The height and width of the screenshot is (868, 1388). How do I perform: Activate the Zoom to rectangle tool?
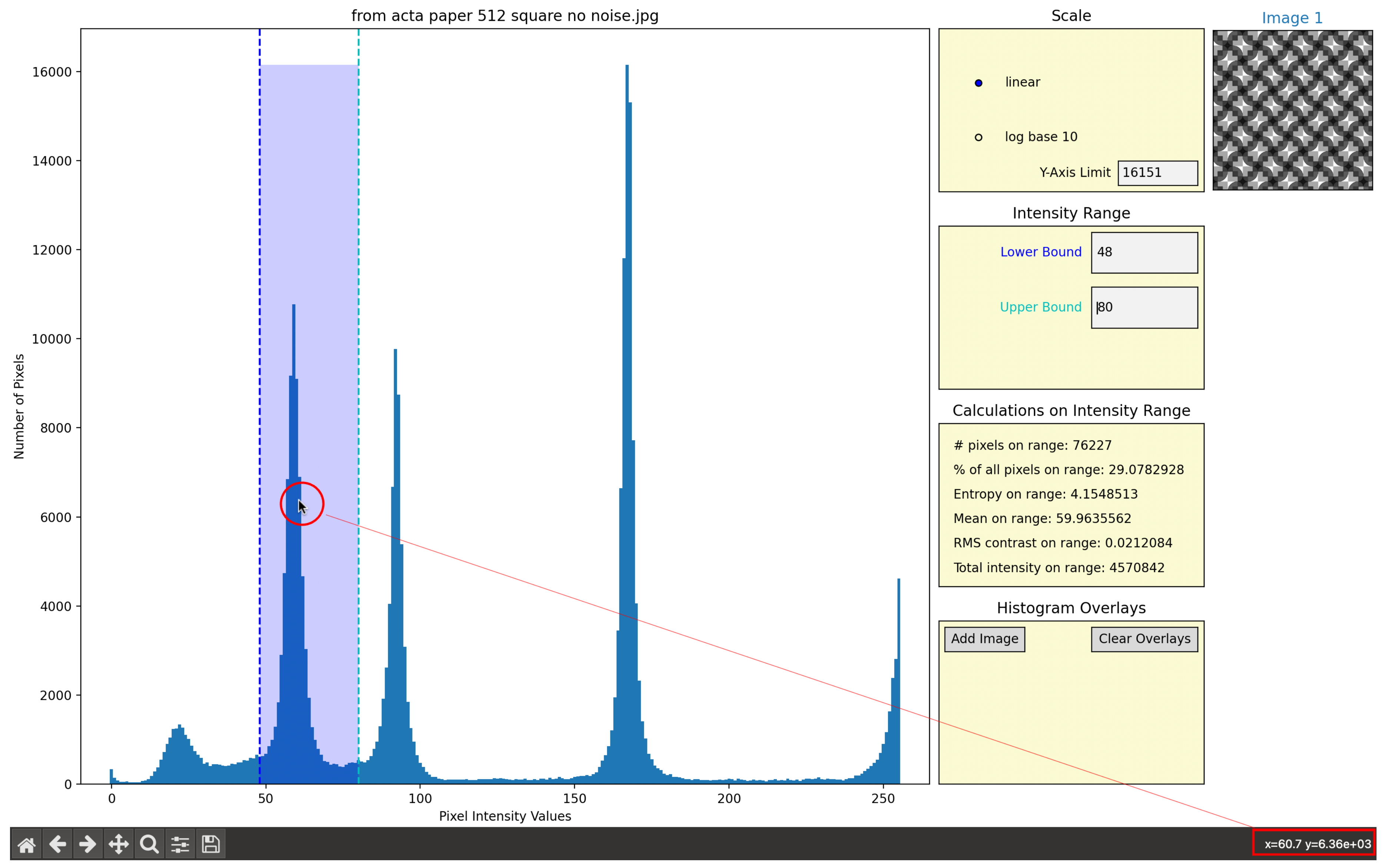[149, 844]
